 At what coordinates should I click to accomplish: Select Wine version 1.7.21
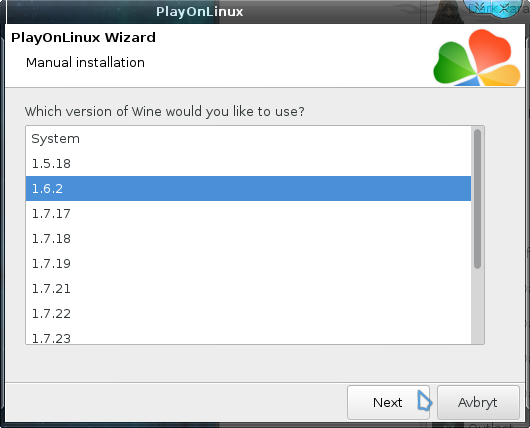(x=248, y=289)
